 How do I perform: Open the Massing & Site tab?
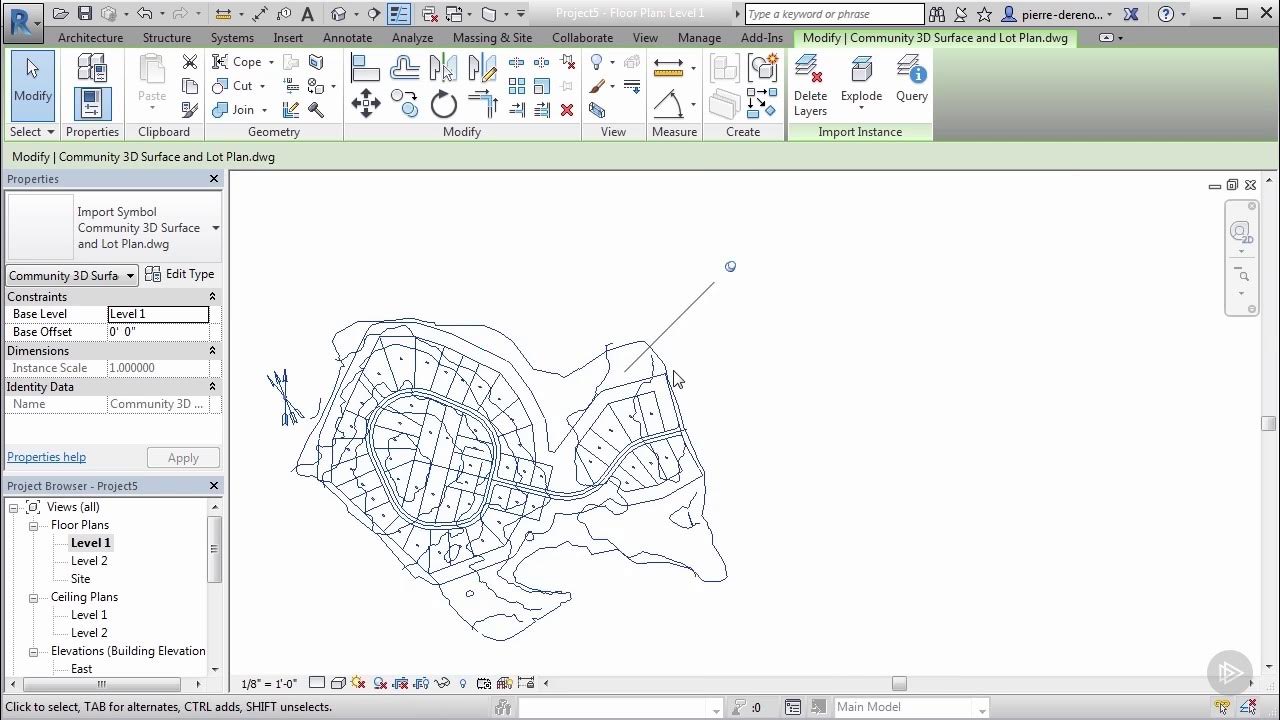pos(492,38)
